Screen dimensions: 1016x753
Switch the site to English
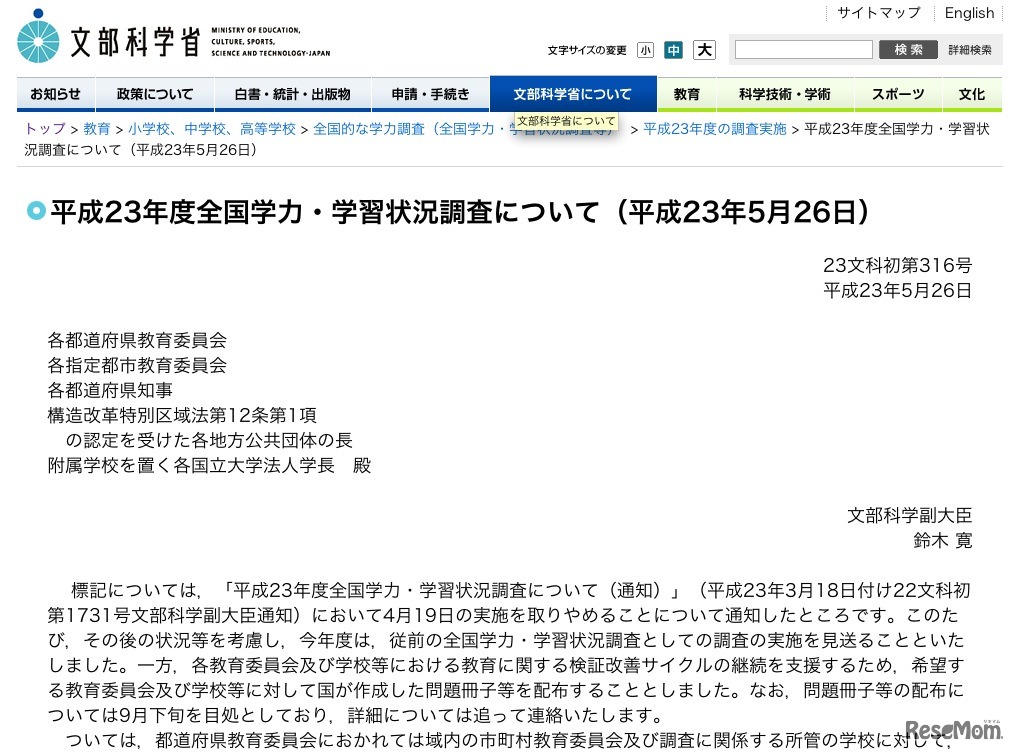point(968,13)
